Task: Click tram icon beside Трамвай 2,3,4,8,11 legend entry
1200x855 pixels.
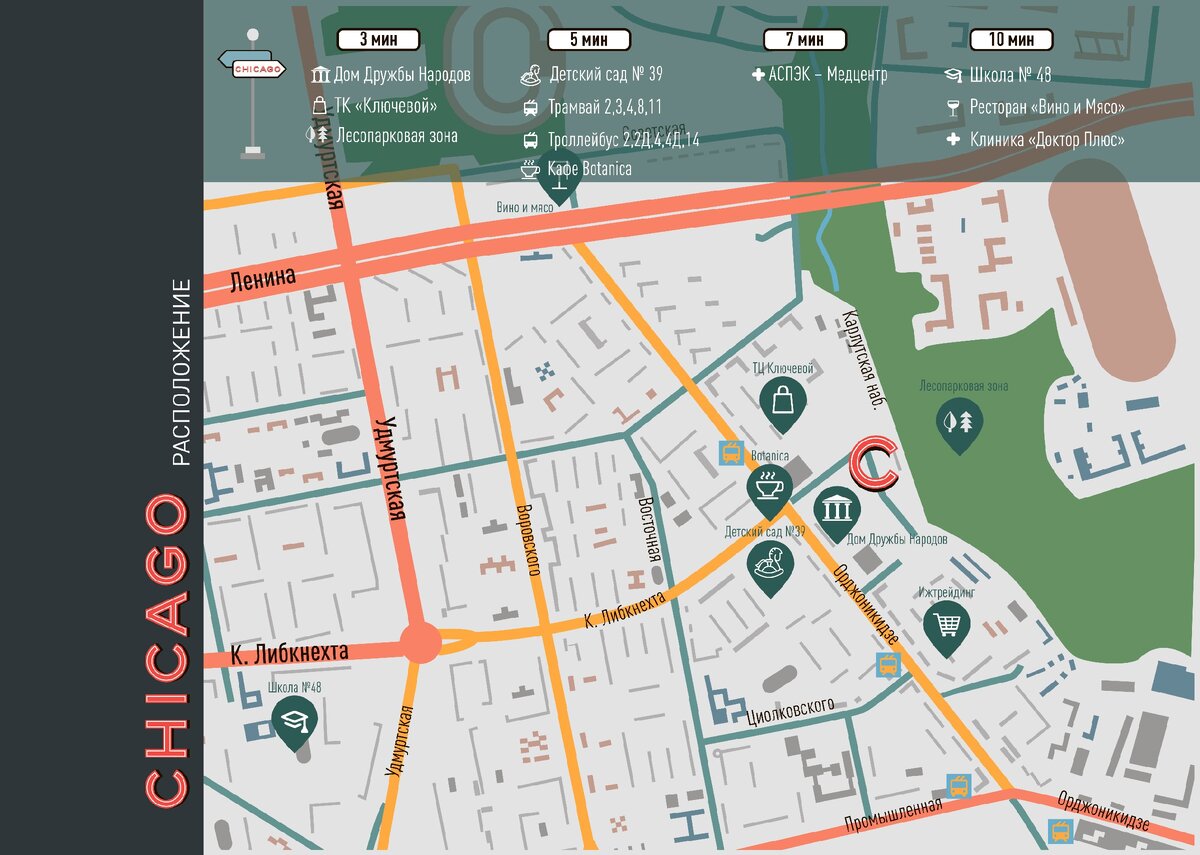Action: point(531,107)
